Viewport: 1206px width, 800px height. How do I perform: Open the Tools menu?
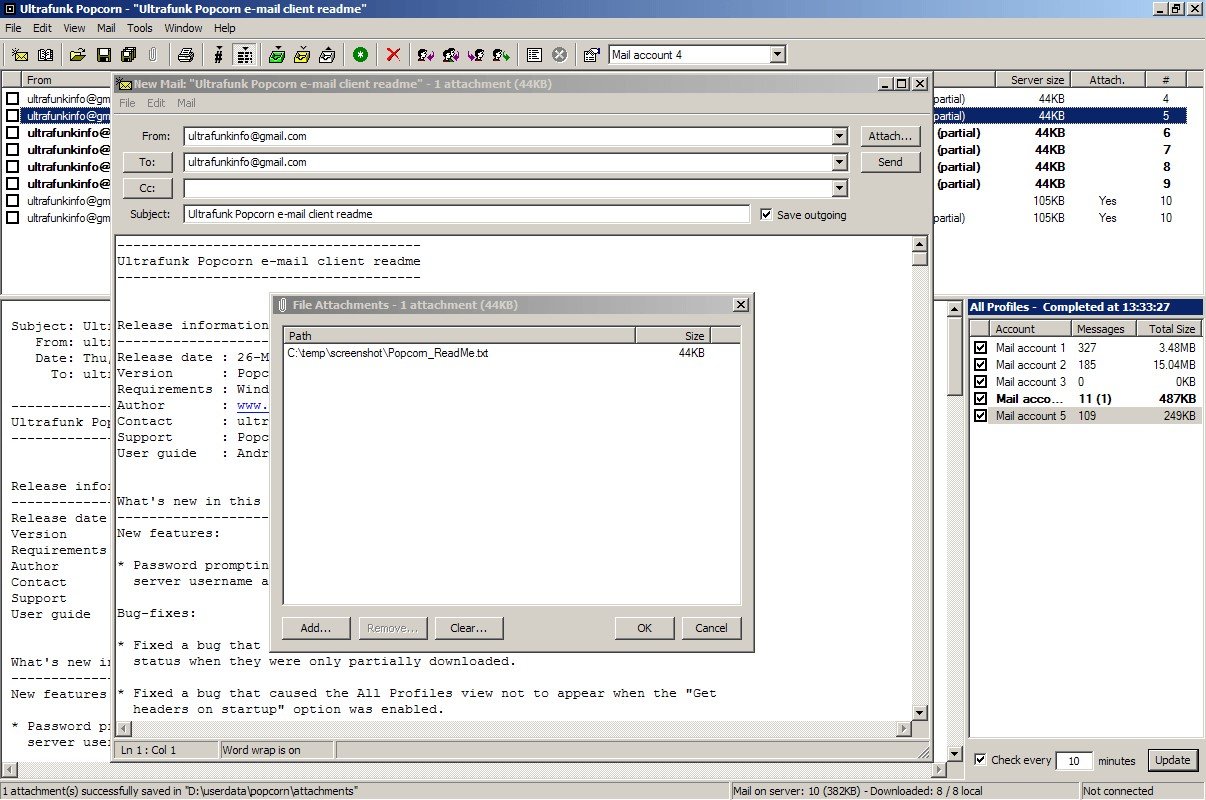140,28
